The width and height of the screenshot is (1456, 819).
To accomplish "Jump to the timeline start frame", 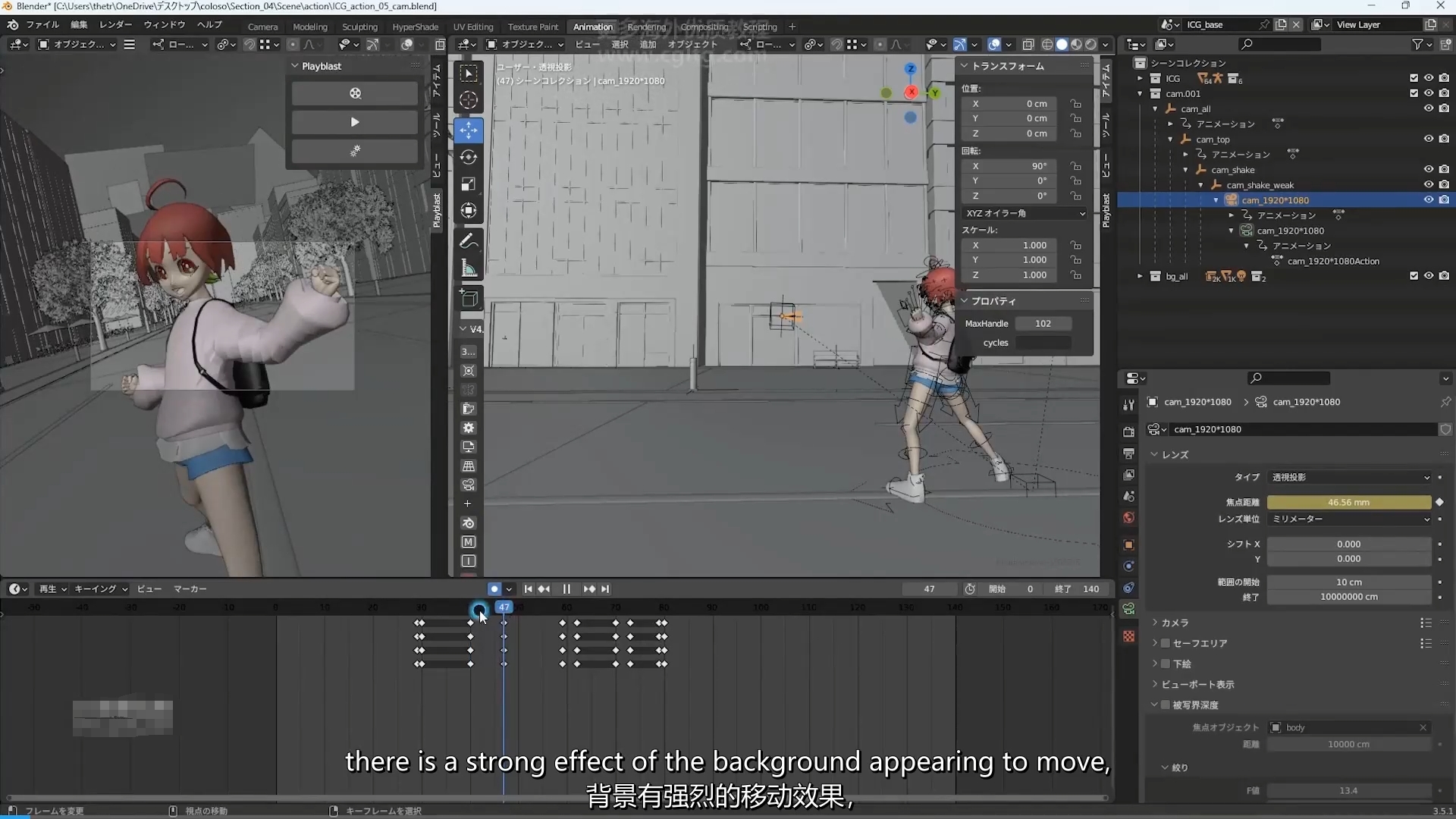I will 528,589.
